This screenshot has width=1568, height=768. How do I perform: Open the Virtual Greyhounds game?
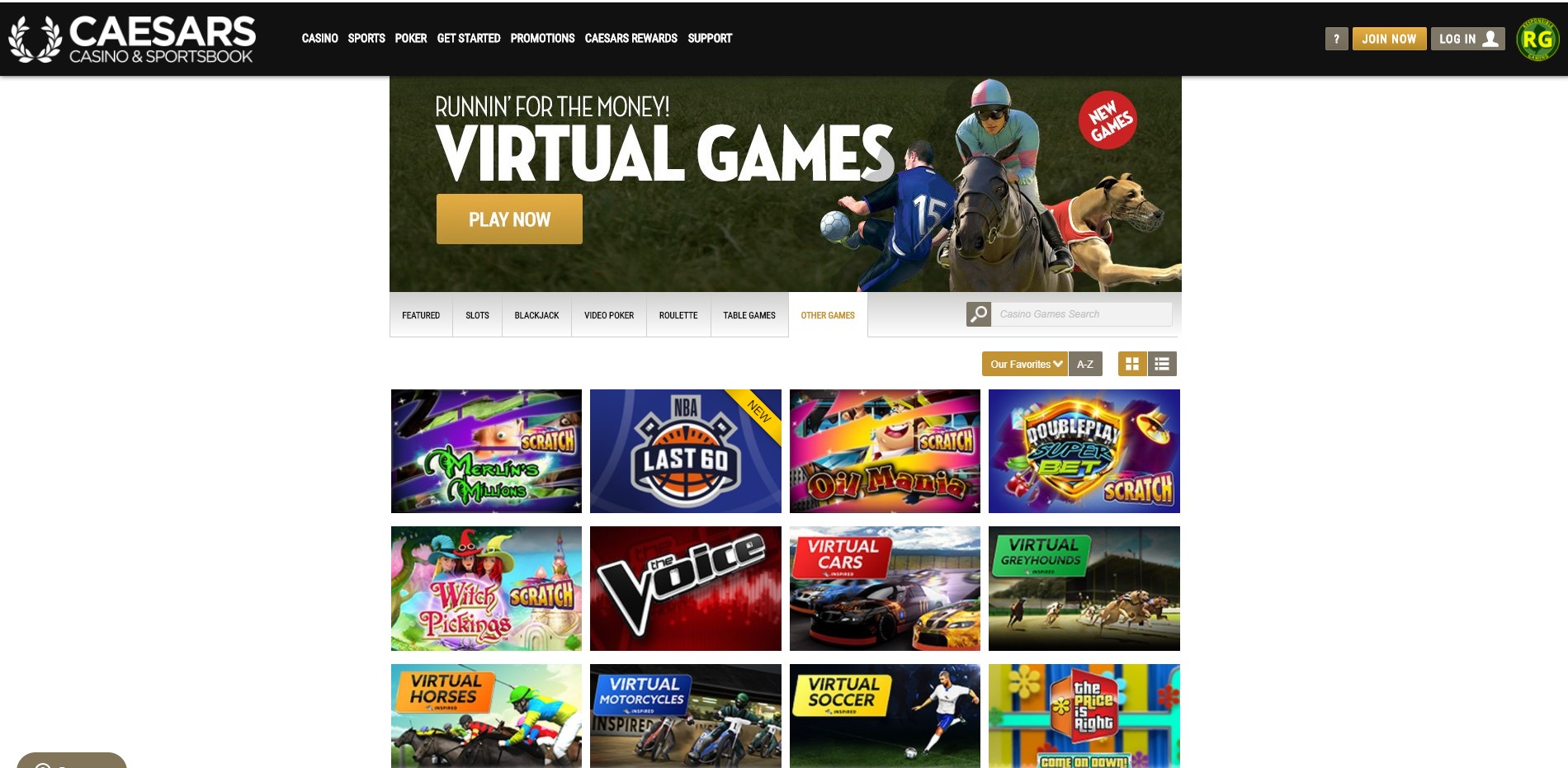pyautogui.click(x=1084, y=588)
